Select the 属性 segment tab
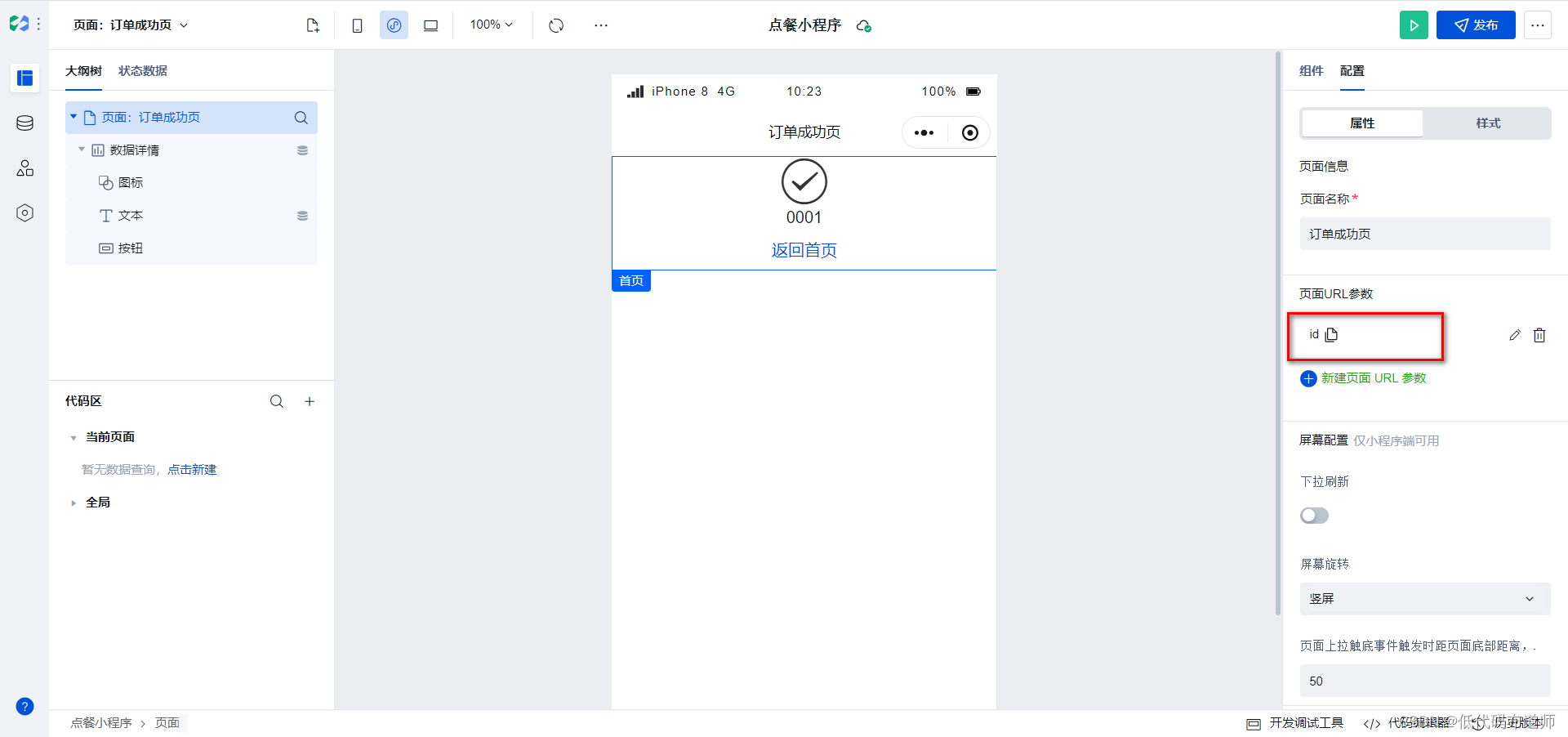1568x737 pixels. click(1362, 123)
